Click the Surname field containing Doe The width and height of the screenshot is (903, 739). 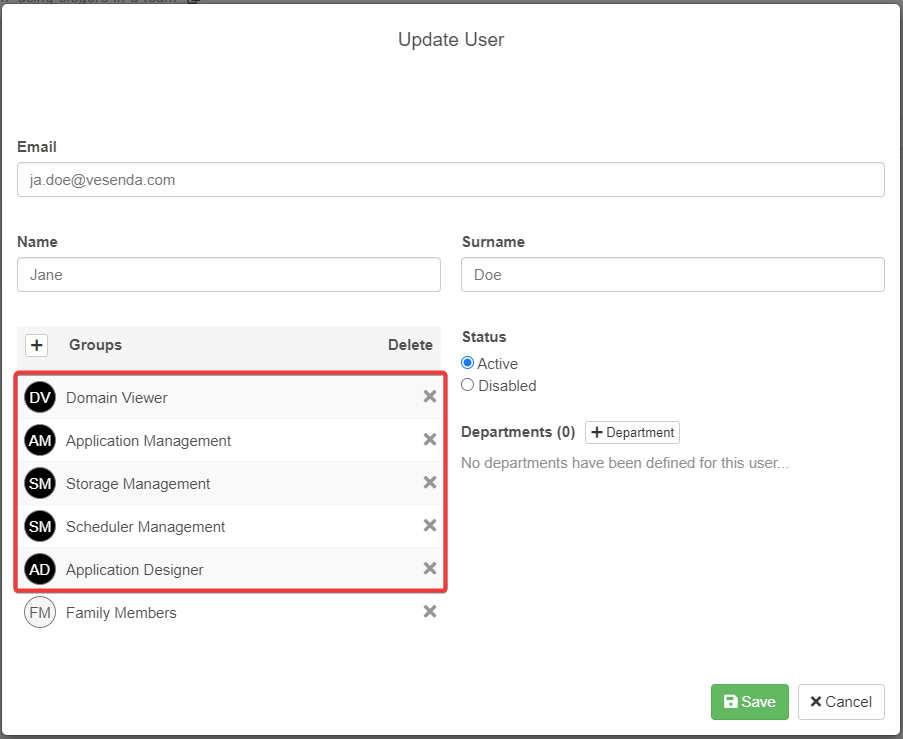pos(672,275)
